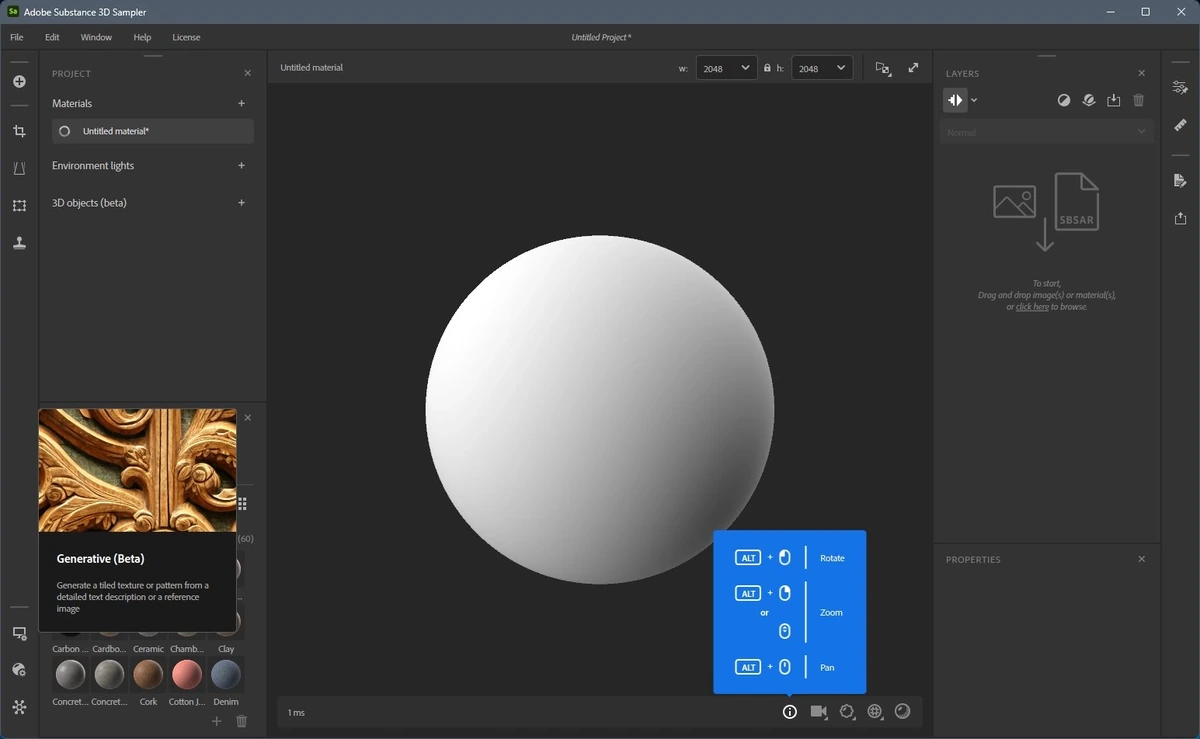Select the Crop tool in left sidebar
1200x739 pixels.
(19, 131)
